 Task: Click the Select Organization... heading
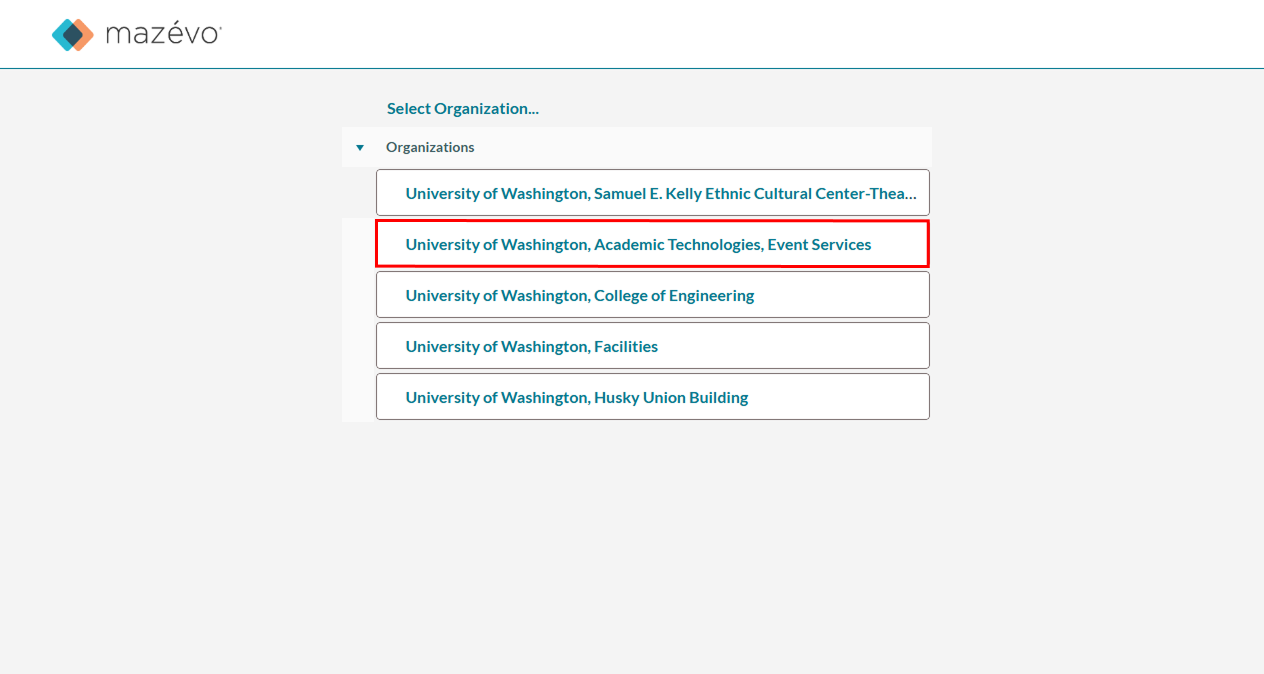[463, 108]
